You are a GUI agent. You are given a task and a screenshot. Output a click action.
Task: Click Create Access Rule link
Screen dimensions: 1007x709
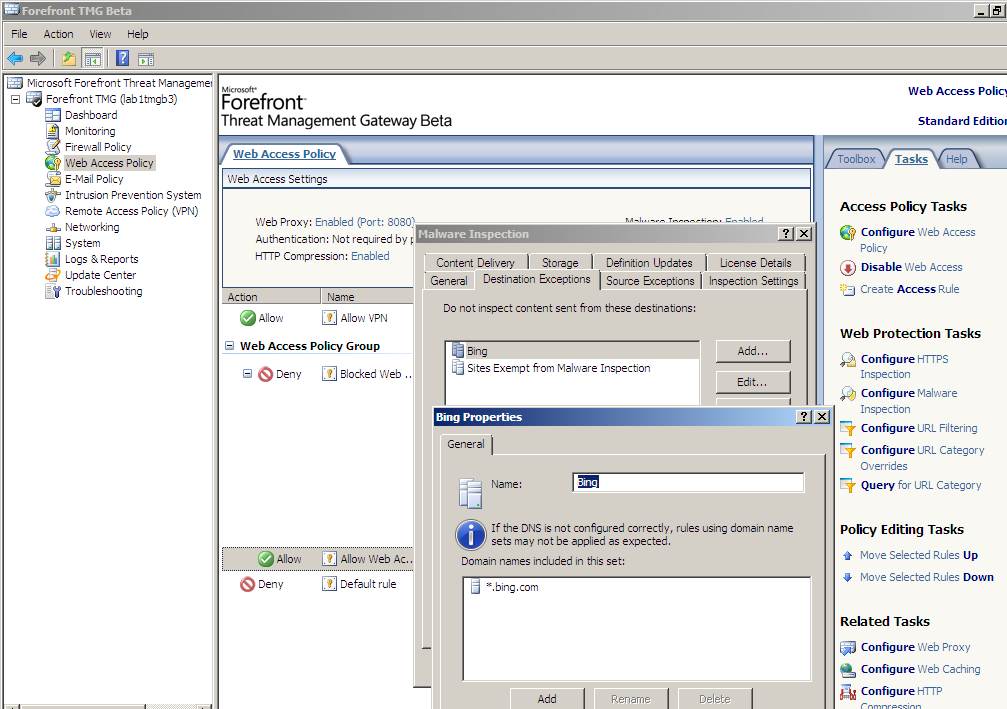pos(909,289)
